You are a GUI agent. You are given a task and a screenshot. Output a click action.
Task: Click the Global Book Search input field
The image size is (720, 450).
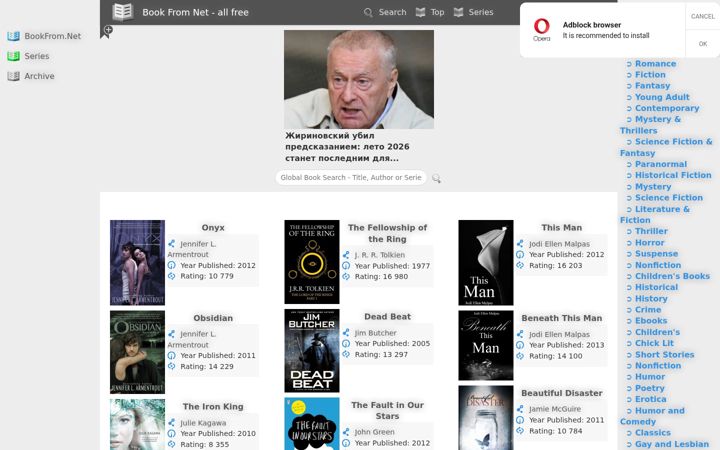coord(351,178)
